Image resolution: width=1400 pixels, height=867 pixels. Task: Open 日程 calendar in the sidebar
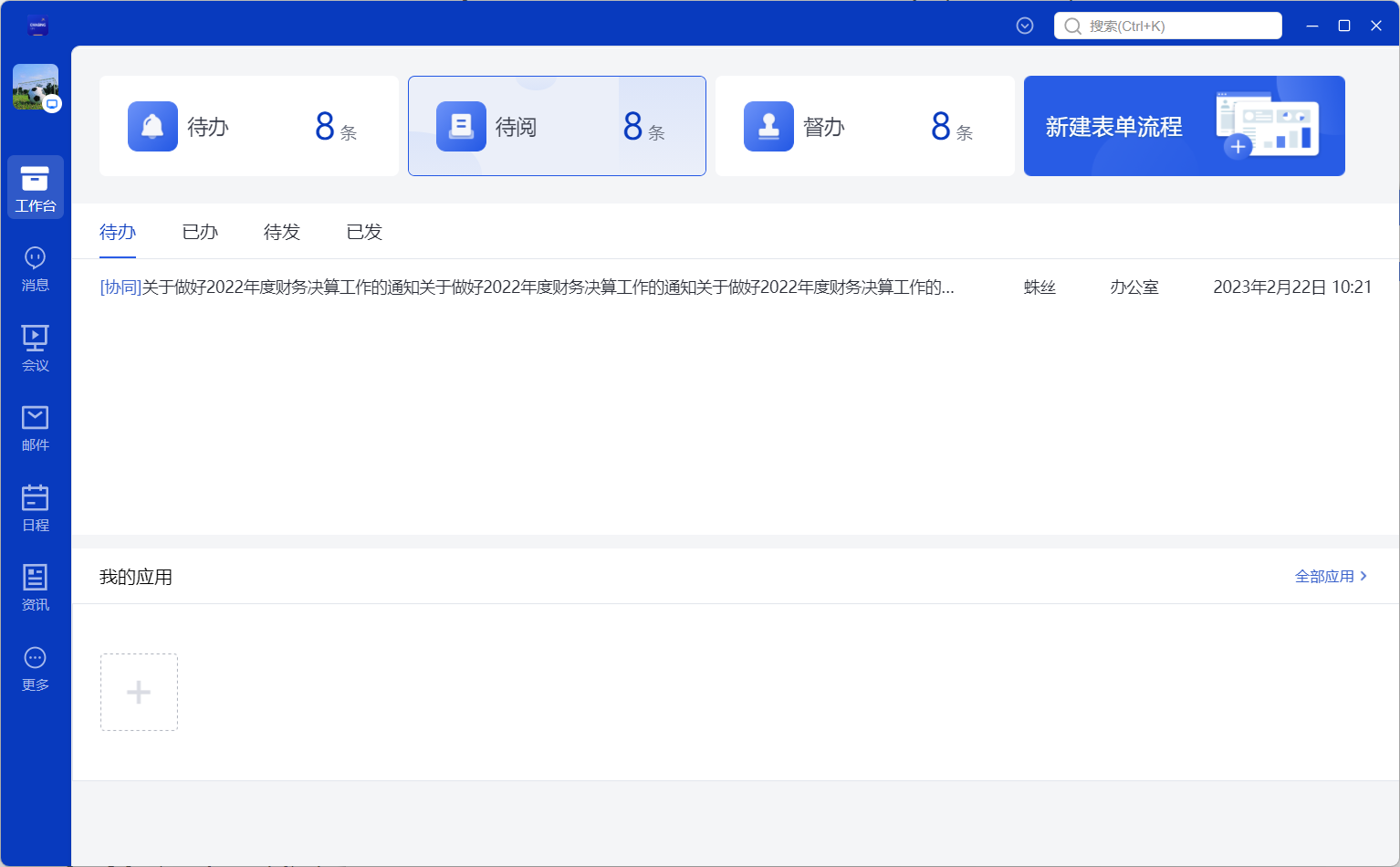tap(36, 508)
